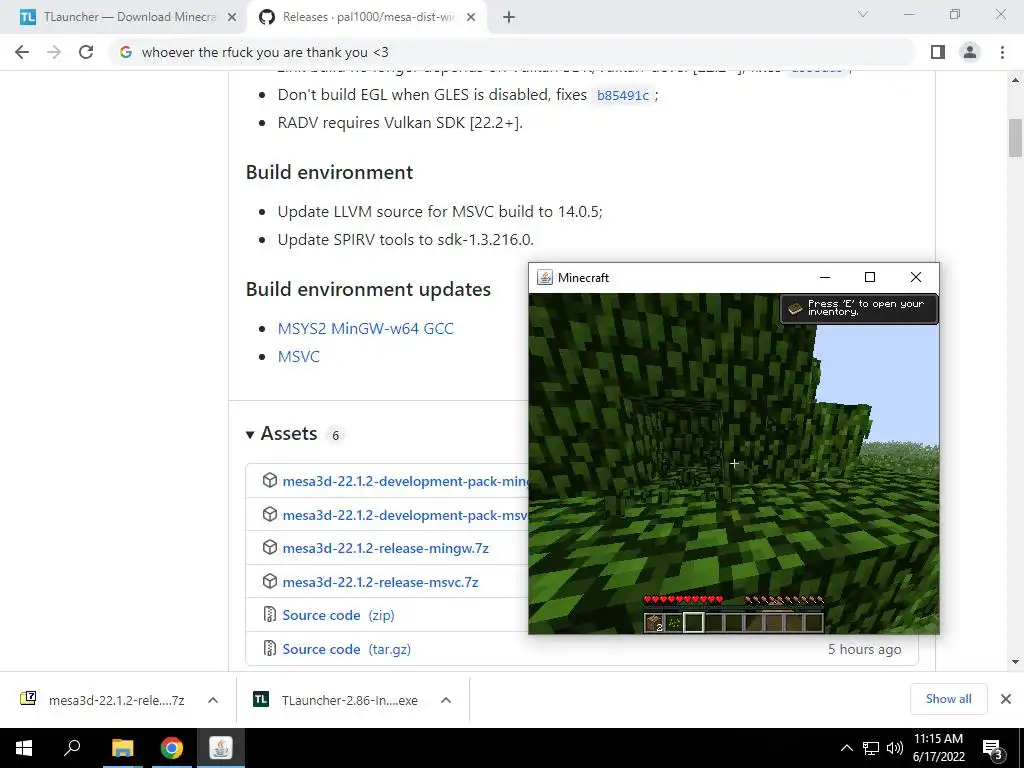
Task: Click the page vertical scrollbar thumb
Action: (x=1015, y=138)
